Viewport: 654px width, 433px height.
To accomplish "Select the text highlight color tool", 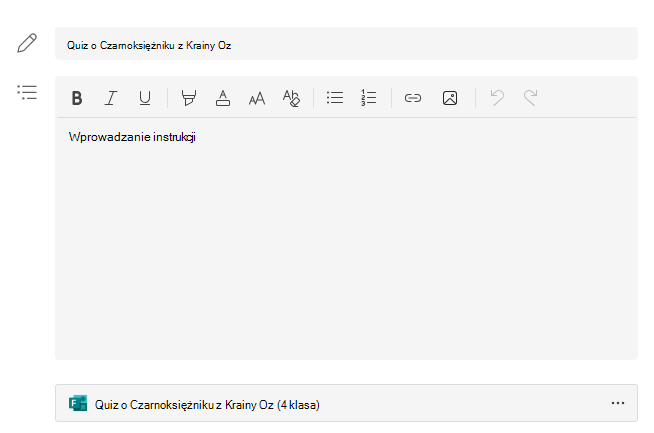I will (189, 98).
